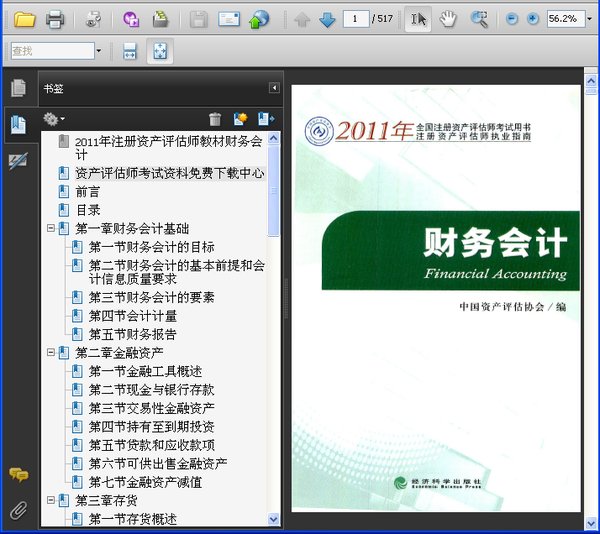Image resolution: width=600 pixels, height=534 pixels.
Task: Click bookmark list scroll up arrow
Action: pos(274,138)
